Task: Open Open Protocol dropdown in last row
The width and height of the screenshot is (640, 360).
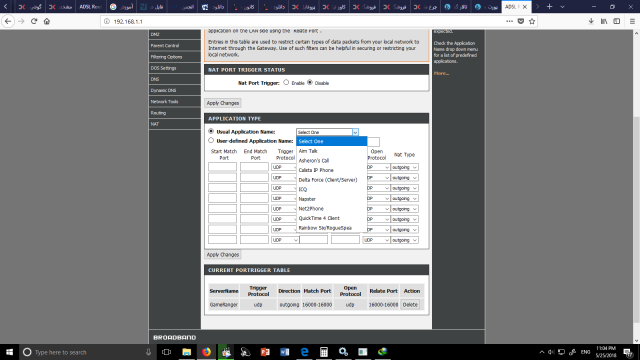Action: tap(376, 240)
